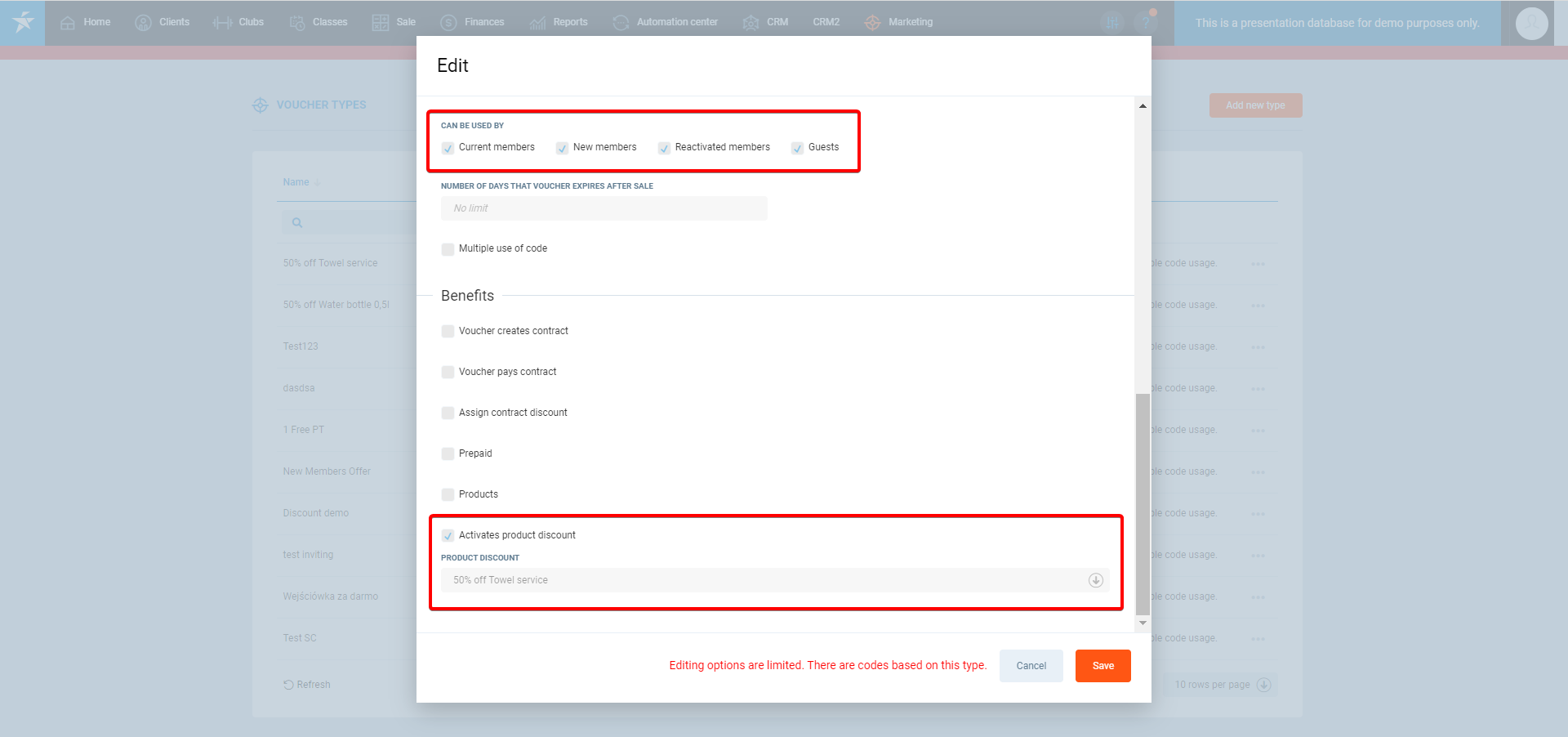Uncheck the Current members checkbox
Viewport: 1568px width, 737px height.
[x=448, y=148]
